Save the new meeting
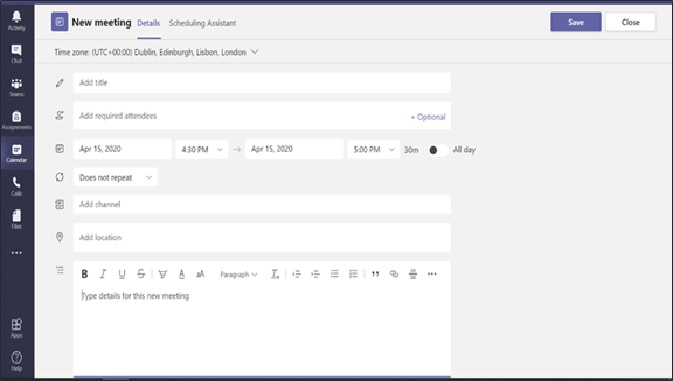 point(576,22)
